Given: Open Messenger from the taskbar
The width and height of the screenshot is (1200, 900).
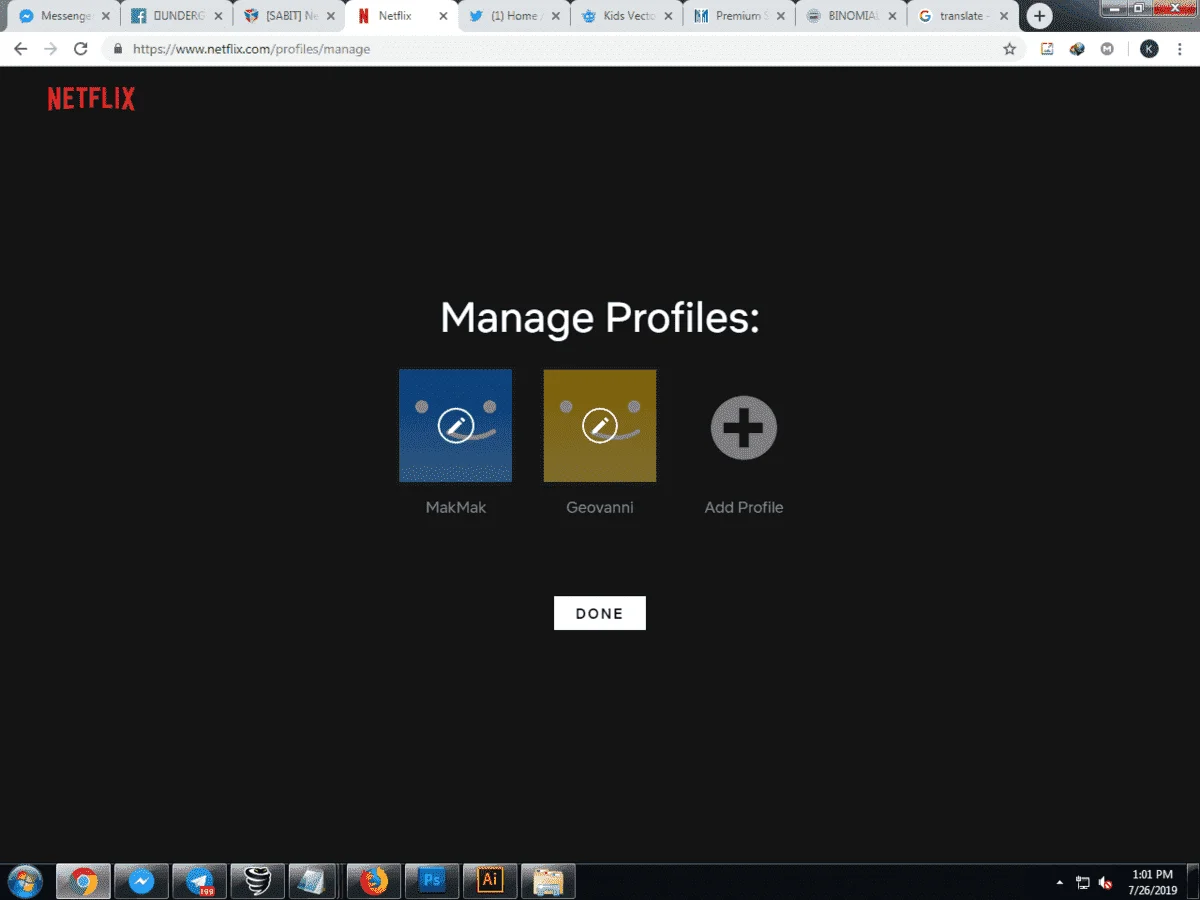Looking at the screenshot, I should pyautogui.click(x=141, y=881).
